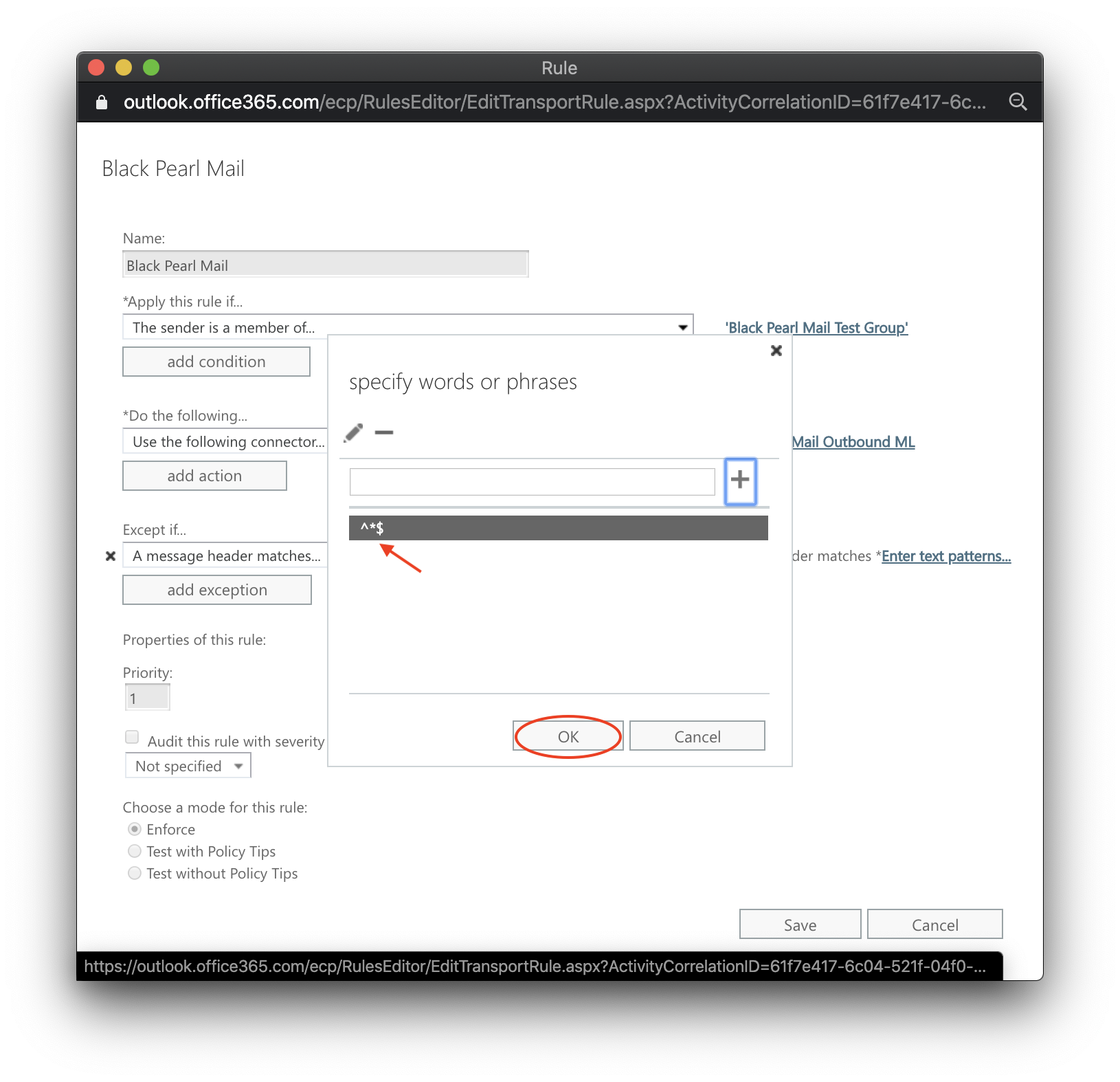
Task: Choose Test without Policy Tips mode
Action: [x=135, y=873]
